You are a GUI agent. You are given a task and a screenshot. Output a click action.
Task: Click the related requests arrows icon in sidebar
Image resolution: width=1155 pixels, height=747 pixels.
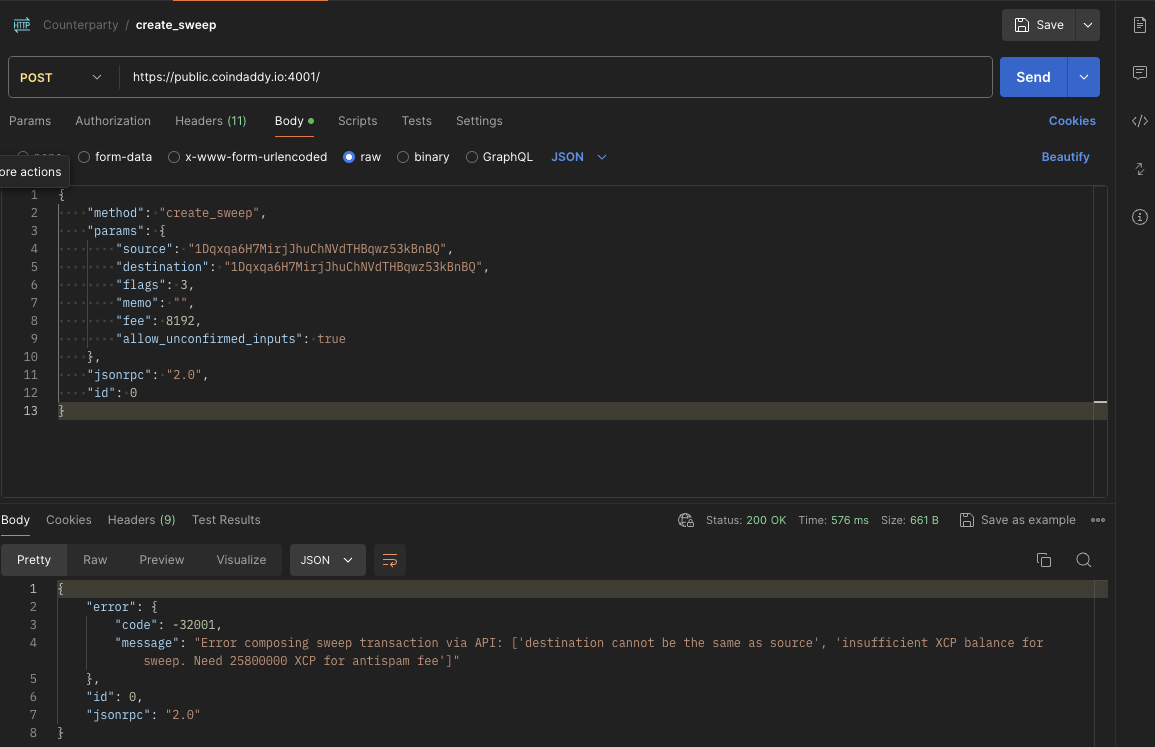coord(1140,169)
